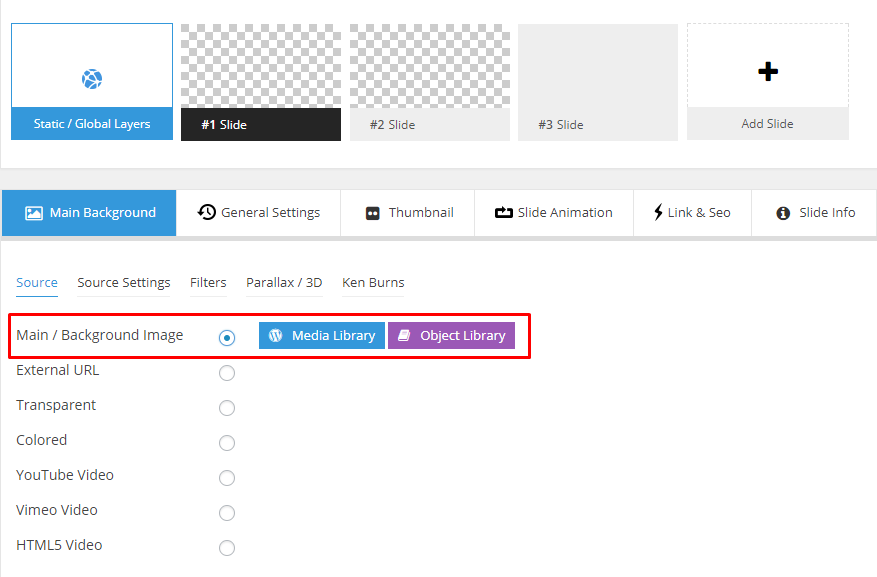Click the globe icon in Static Layers thumbnail

[92, 79]
